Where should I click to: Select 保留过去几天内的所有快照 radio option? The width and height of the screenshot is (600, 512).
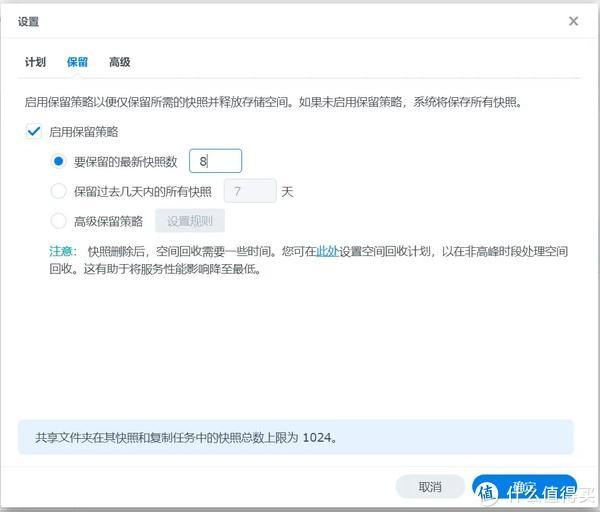59,191
